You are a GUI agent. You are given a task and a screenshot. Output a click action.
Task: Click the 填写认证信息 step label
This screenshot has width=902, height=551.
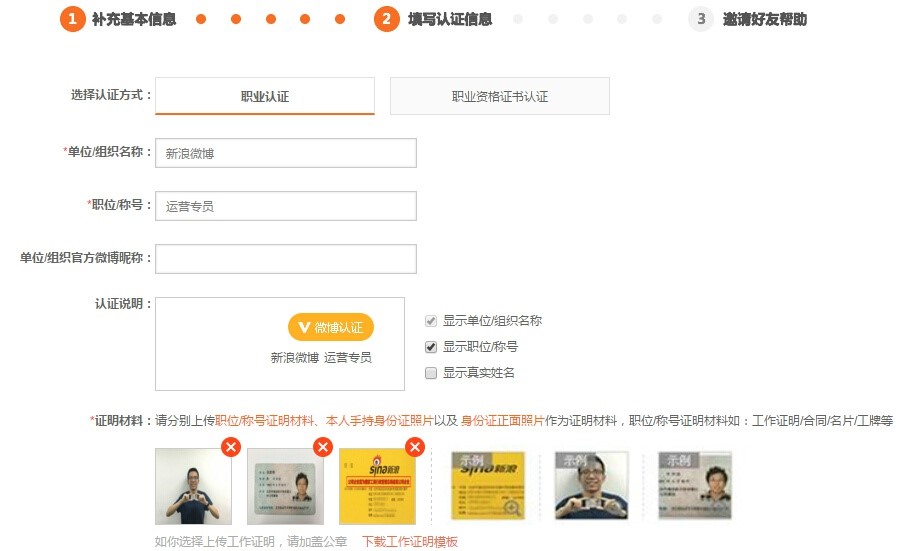pyautogui.click(x=450, y=19)
